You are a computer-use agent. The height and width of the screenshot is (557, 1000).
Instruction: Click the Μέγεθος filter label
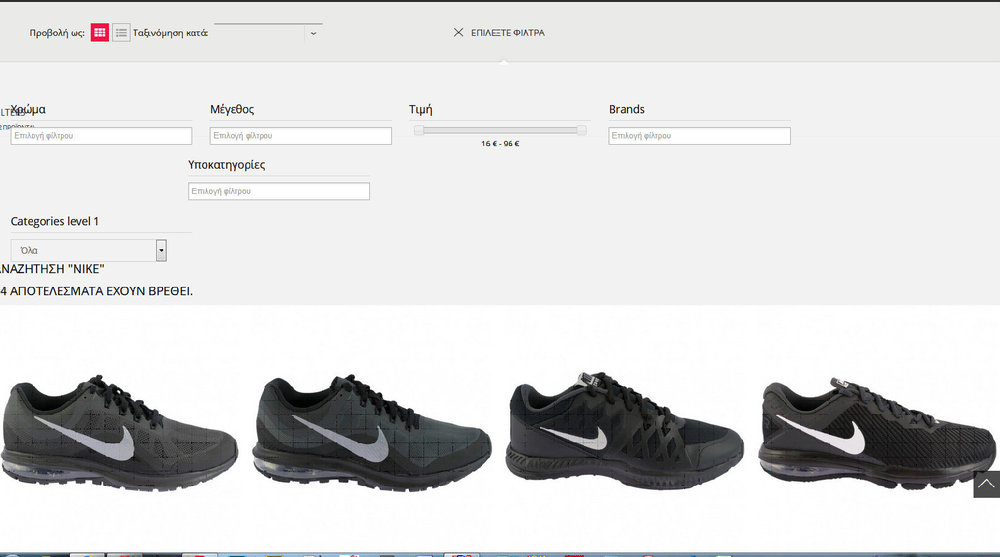[x=232, y=109]
